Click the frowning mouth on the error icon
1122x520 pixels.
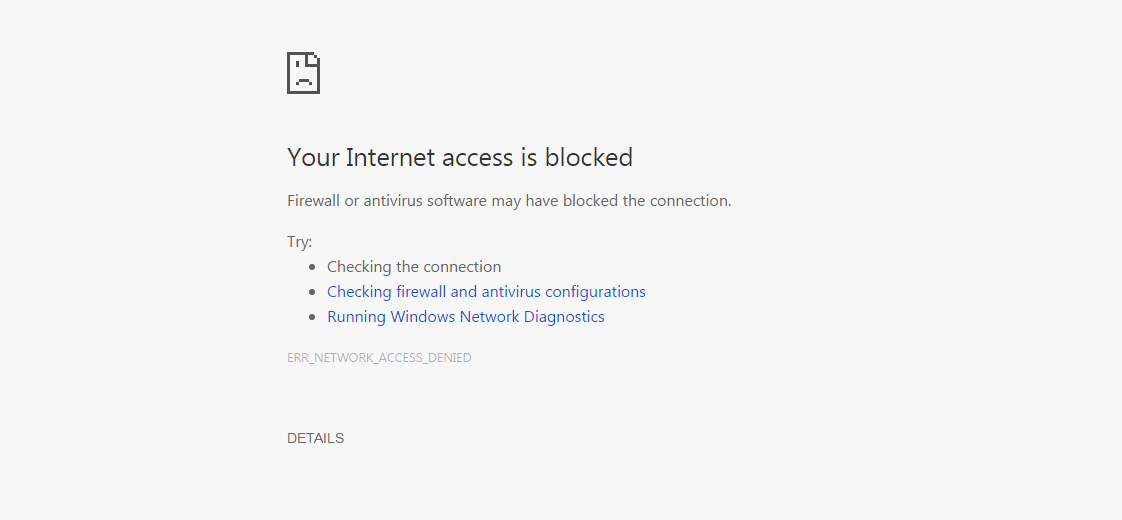click(x=303, y=81)
